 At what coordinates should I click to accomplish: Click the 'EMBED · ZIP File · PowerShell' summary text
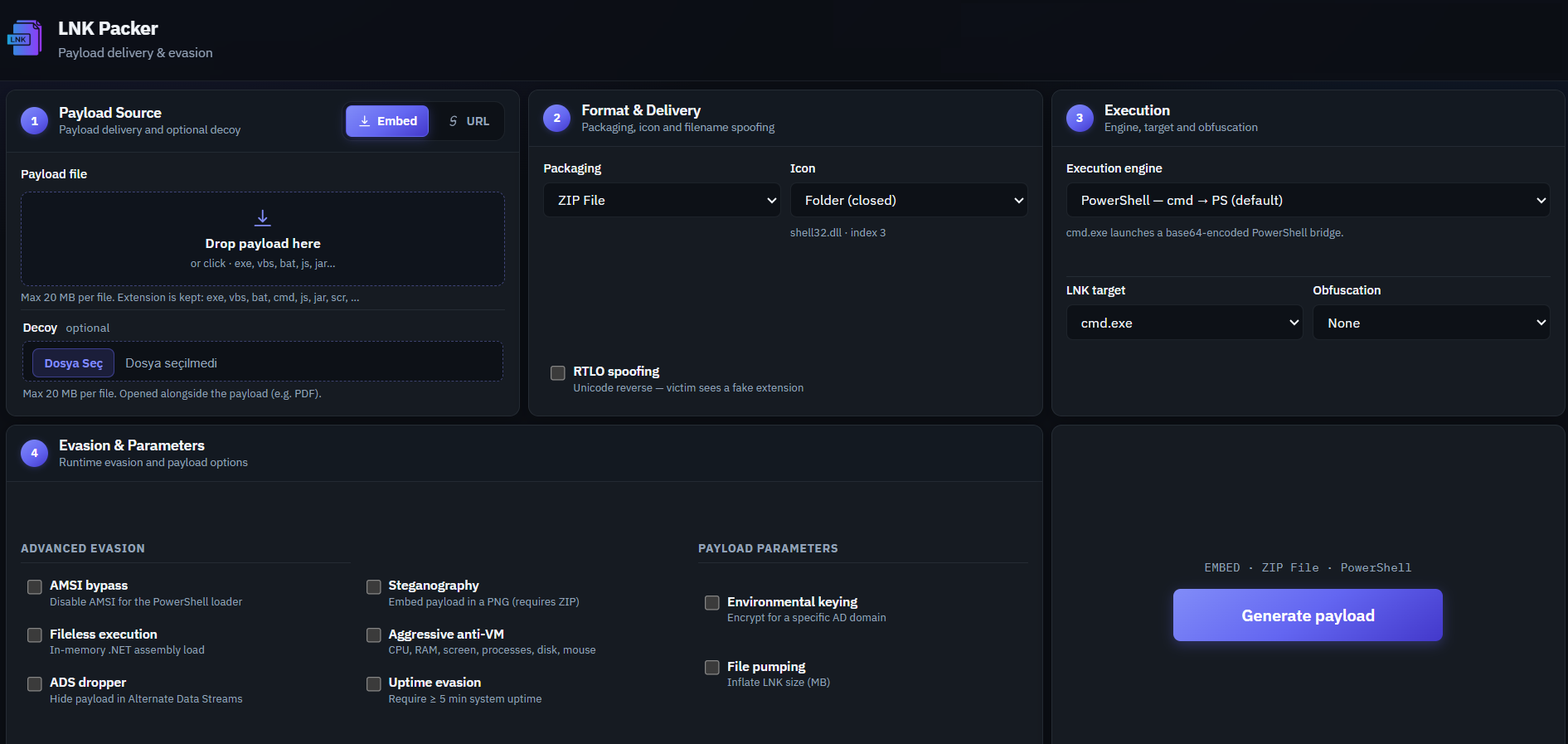(x=1308, y=567)
